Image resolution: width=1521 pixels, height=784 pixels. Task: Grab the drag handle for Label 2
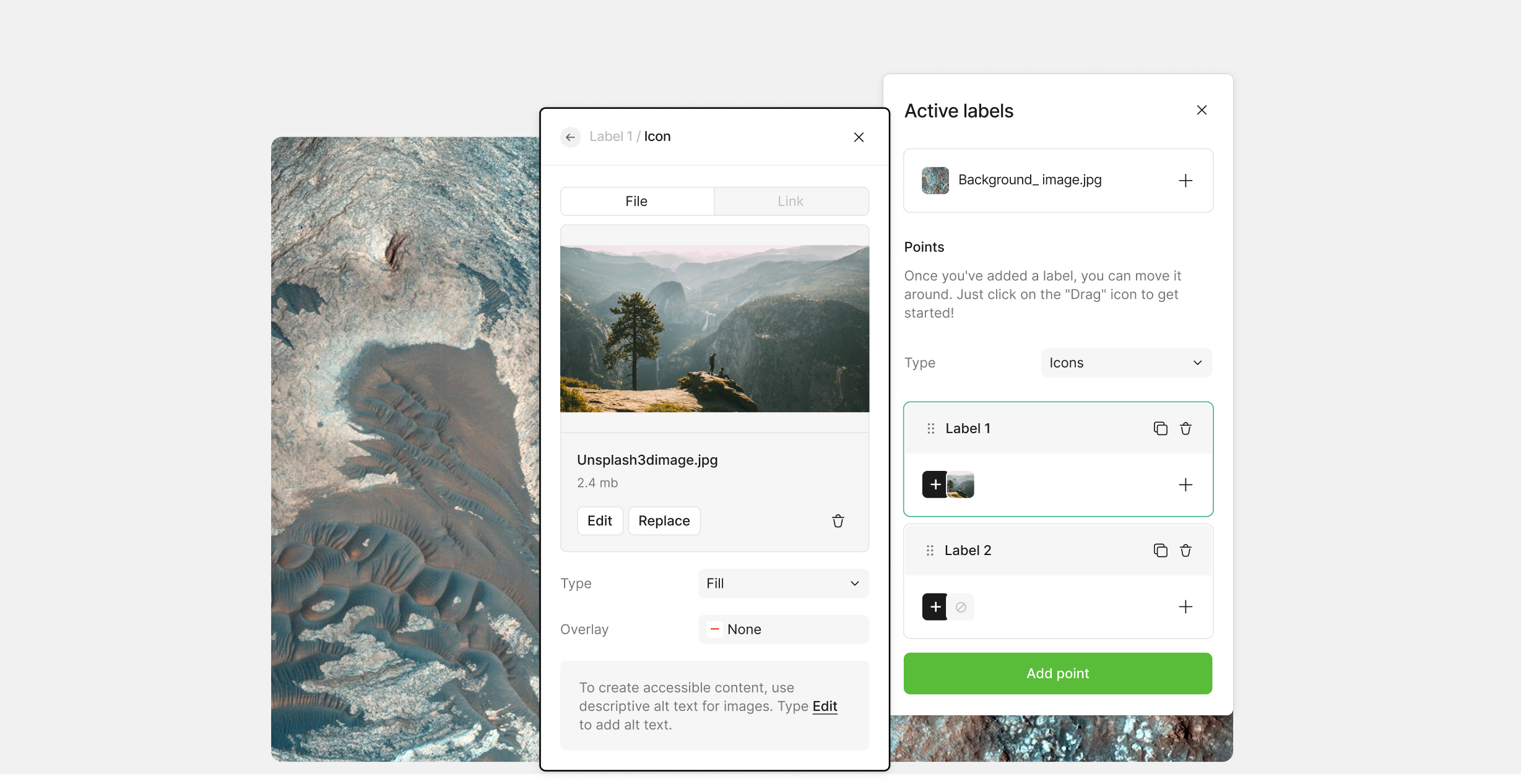[x=930, y=550]
